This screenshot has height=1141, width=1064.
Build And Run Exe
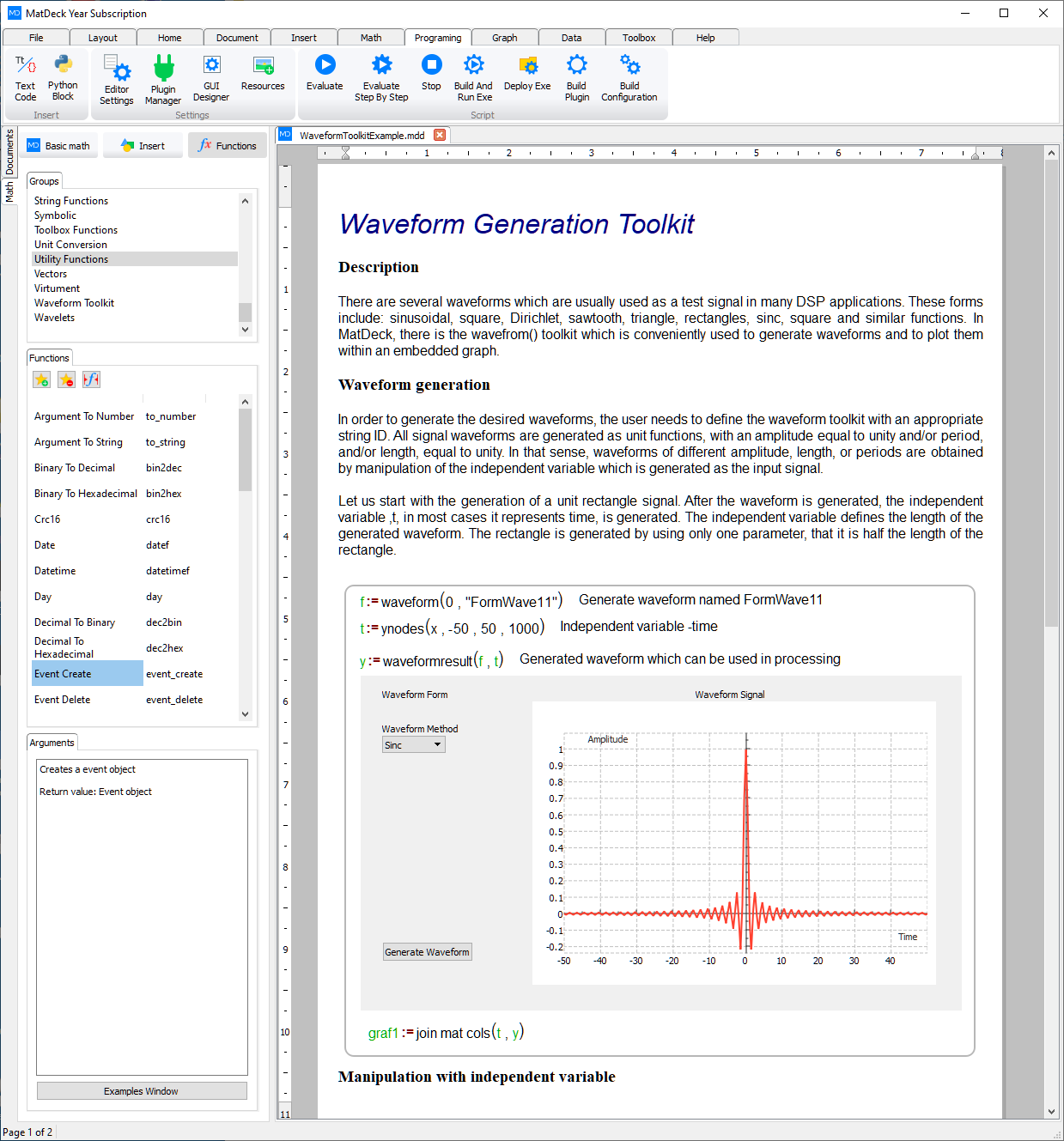pos(473,79)
